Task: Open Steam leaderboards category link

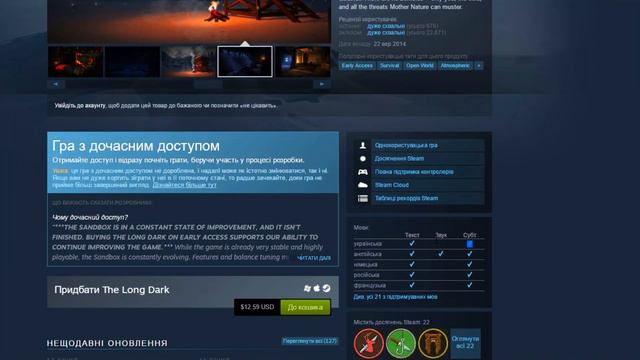Action: [x=406, y=198]
